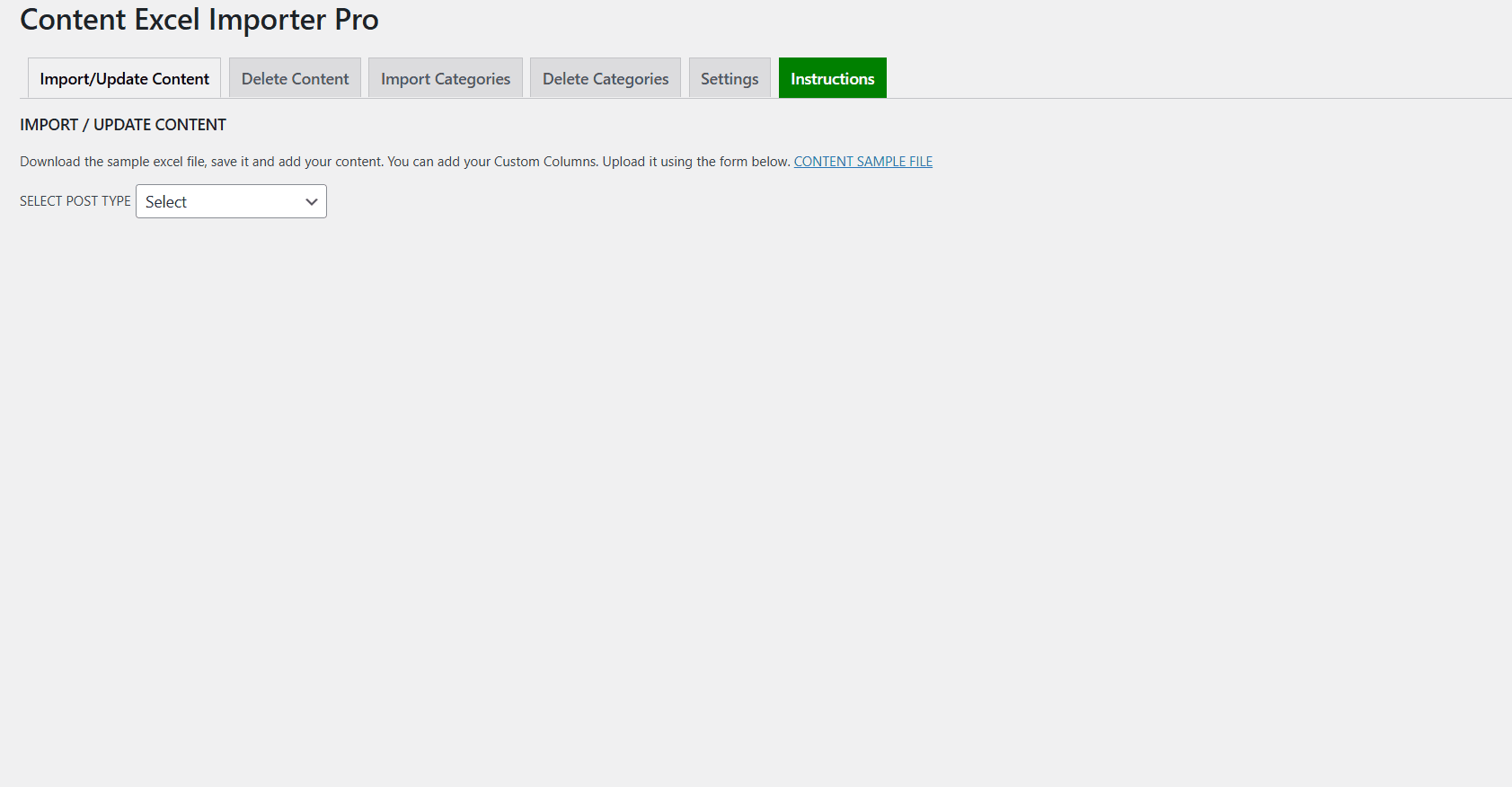Viewport: 1512px width, 787px height.
Task: Switch to the Delete Content tab
Action: click(x=295, y=78)
